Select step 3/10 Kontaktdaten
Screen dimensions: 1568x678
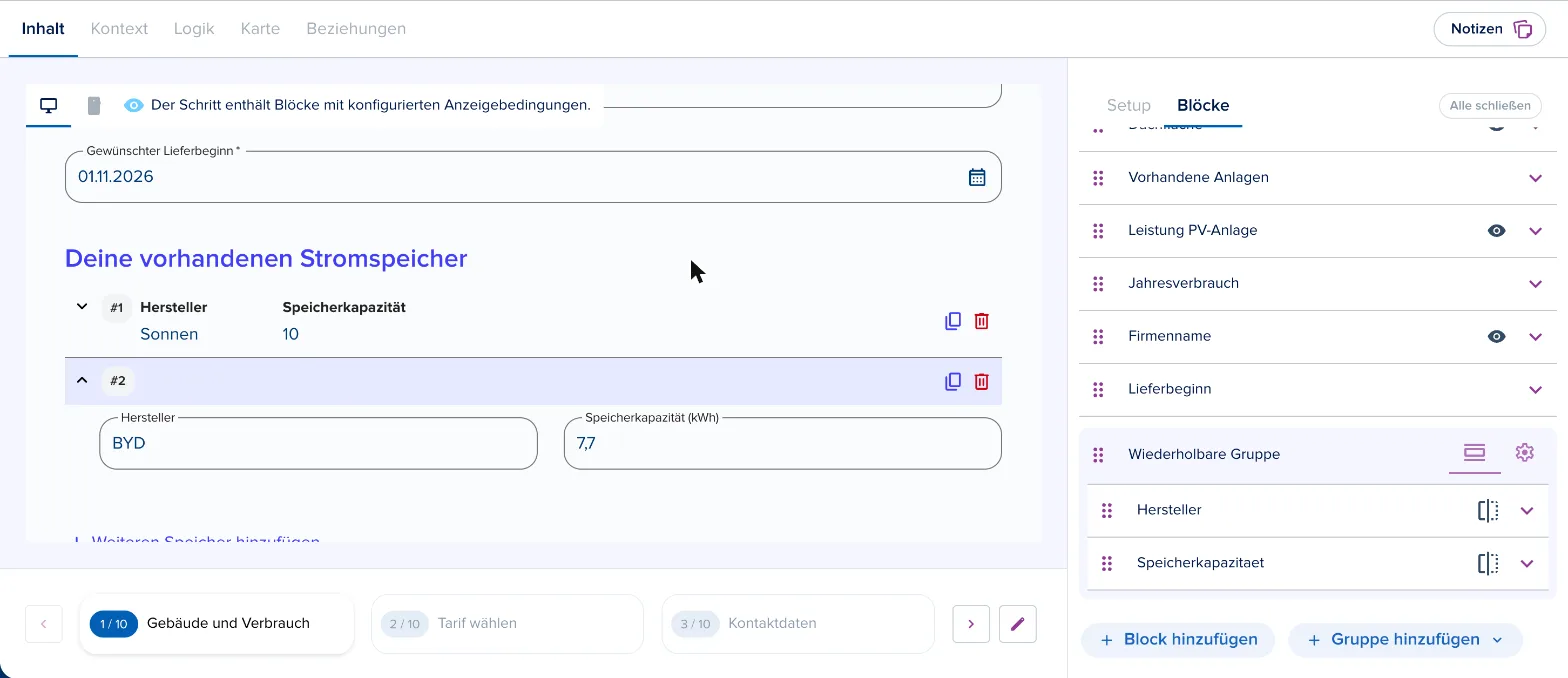point(798,624)
